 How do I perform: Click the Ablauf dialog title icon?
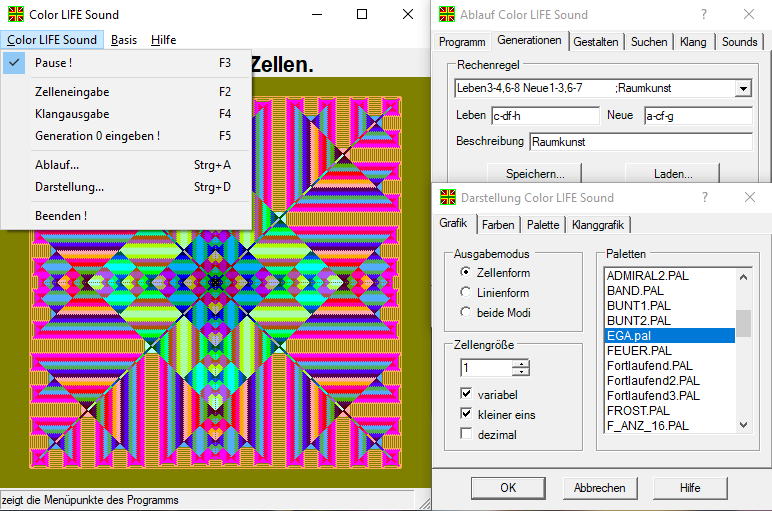(447, 14)
